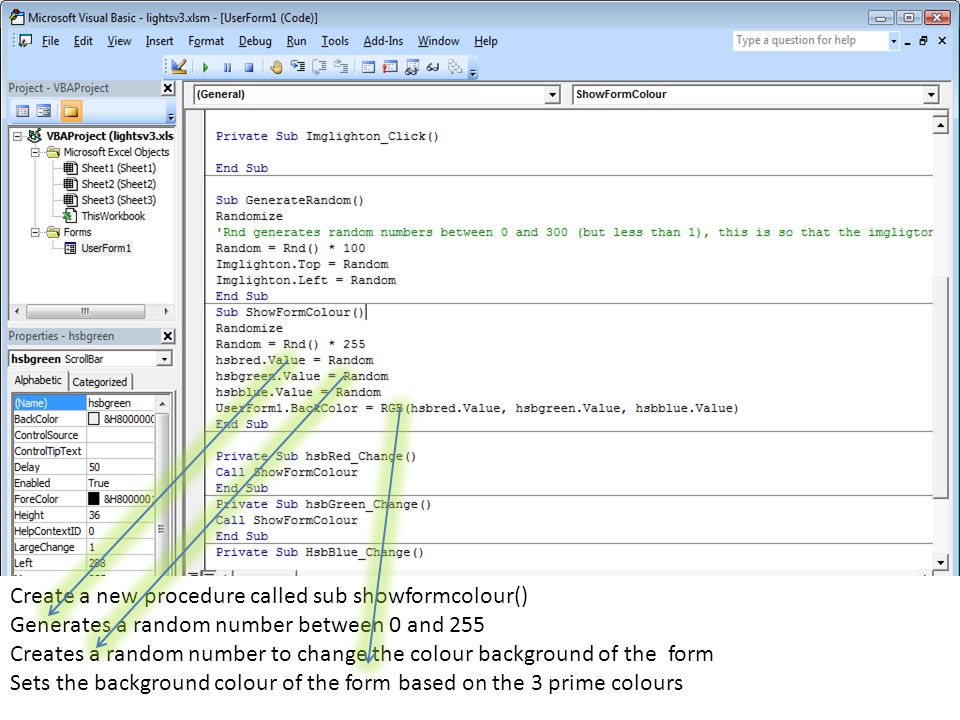The image size is (960, 720).
Task: Click View Code icon in Project panel
Action: tap(23, 111)
